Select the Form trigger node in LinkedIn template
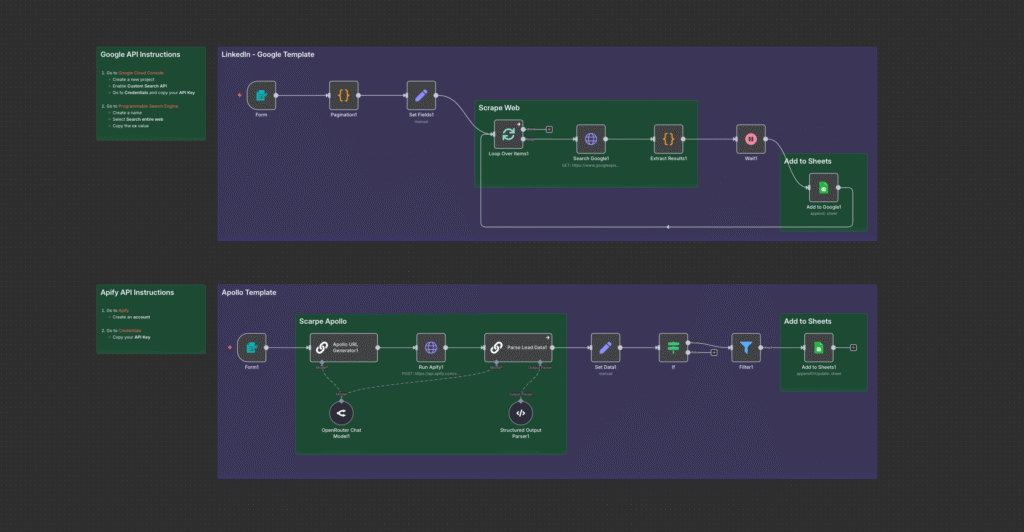This screenshot has height=532, width=1024. [261, 96]
